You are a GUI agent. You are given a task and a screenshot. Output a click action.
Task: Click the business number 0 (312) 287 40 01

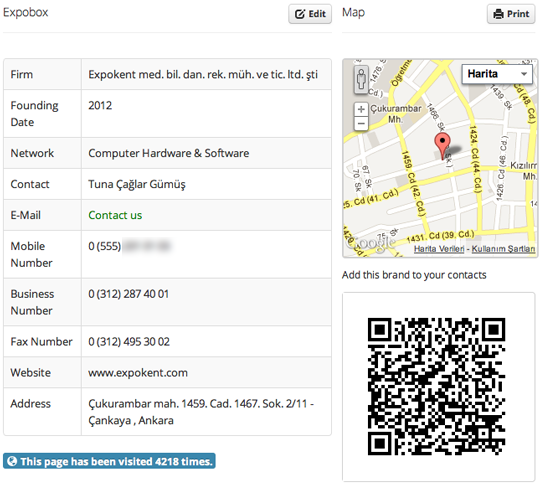[128, 294]
